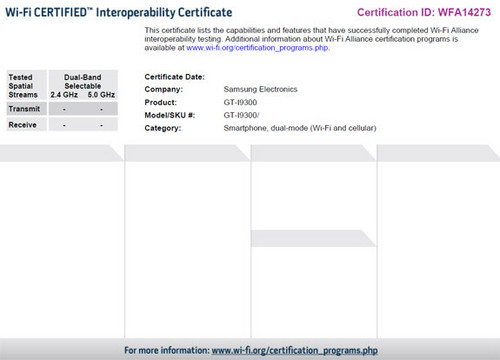
Task: Click the first gray column header tab
Action: coord(61,153)
